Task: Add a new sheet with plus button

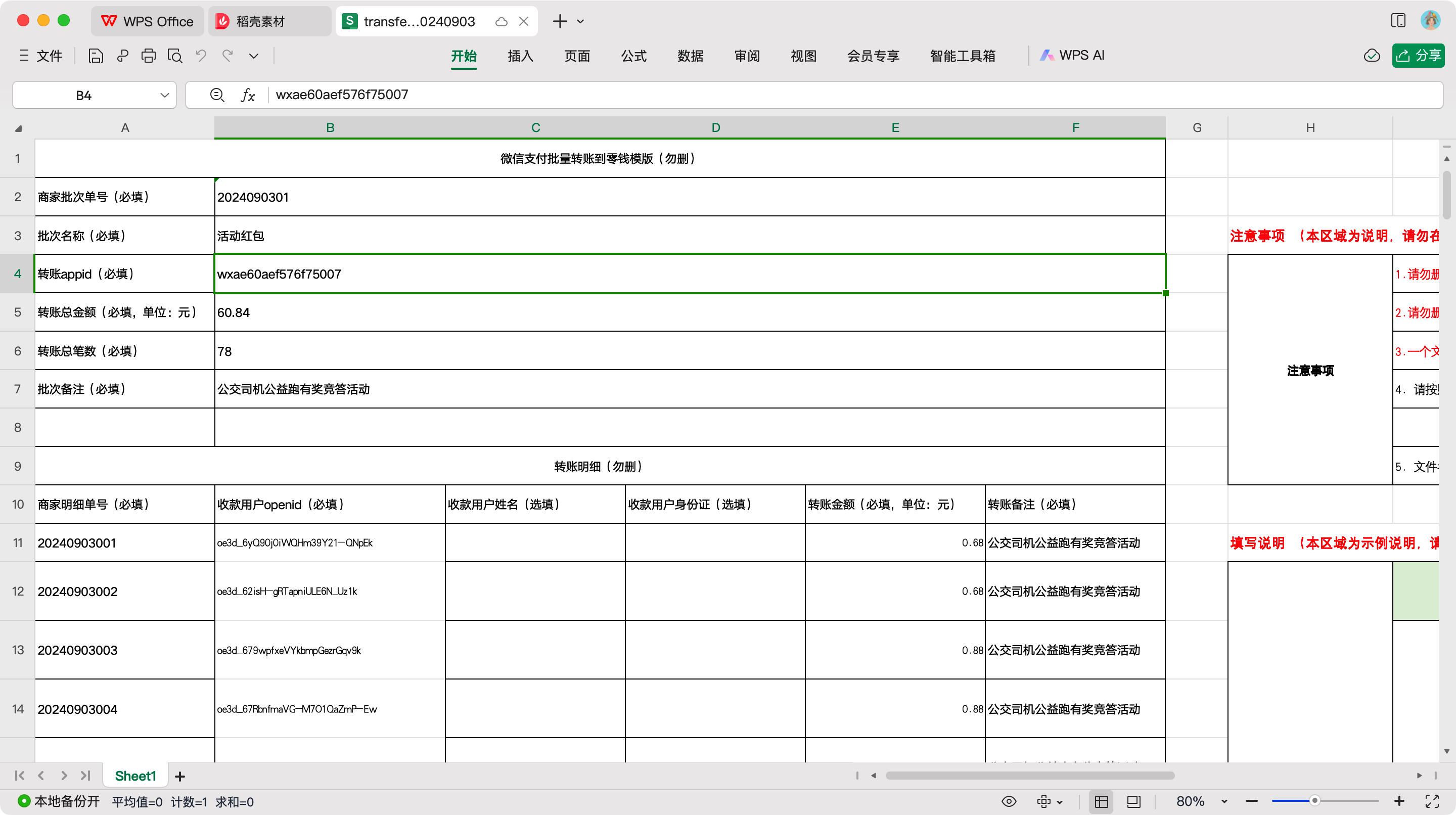Action: tap(180, 776)
